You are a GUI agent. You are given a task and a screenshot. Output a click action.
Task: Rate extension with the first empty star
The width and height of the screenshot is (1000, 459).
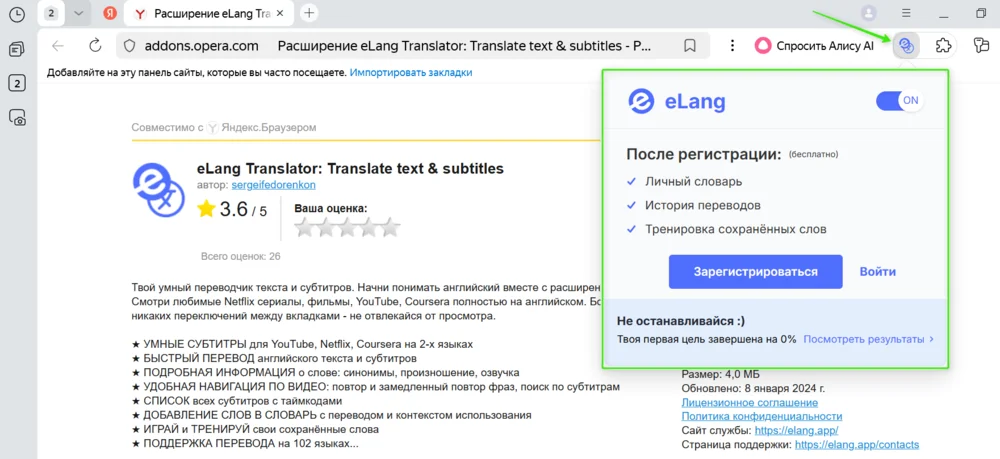coord(305,228)
